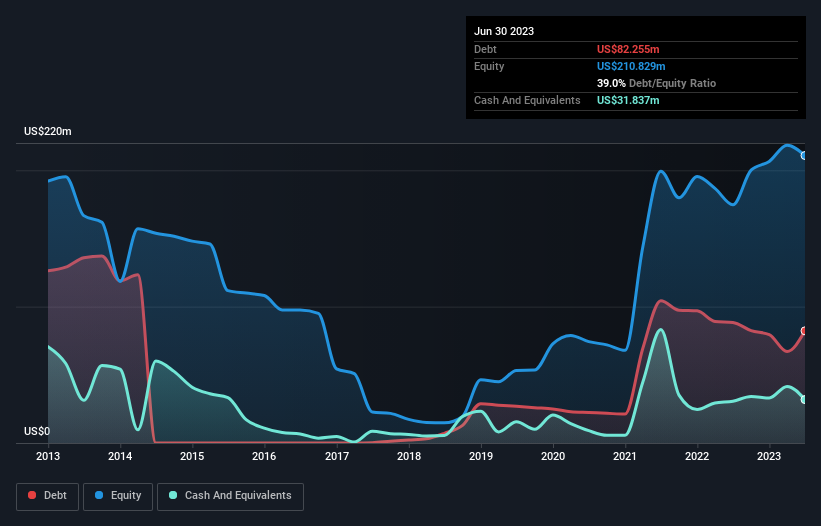Click the US$0 y-axis label
The image size is (821, 526).
pos(37,431)
